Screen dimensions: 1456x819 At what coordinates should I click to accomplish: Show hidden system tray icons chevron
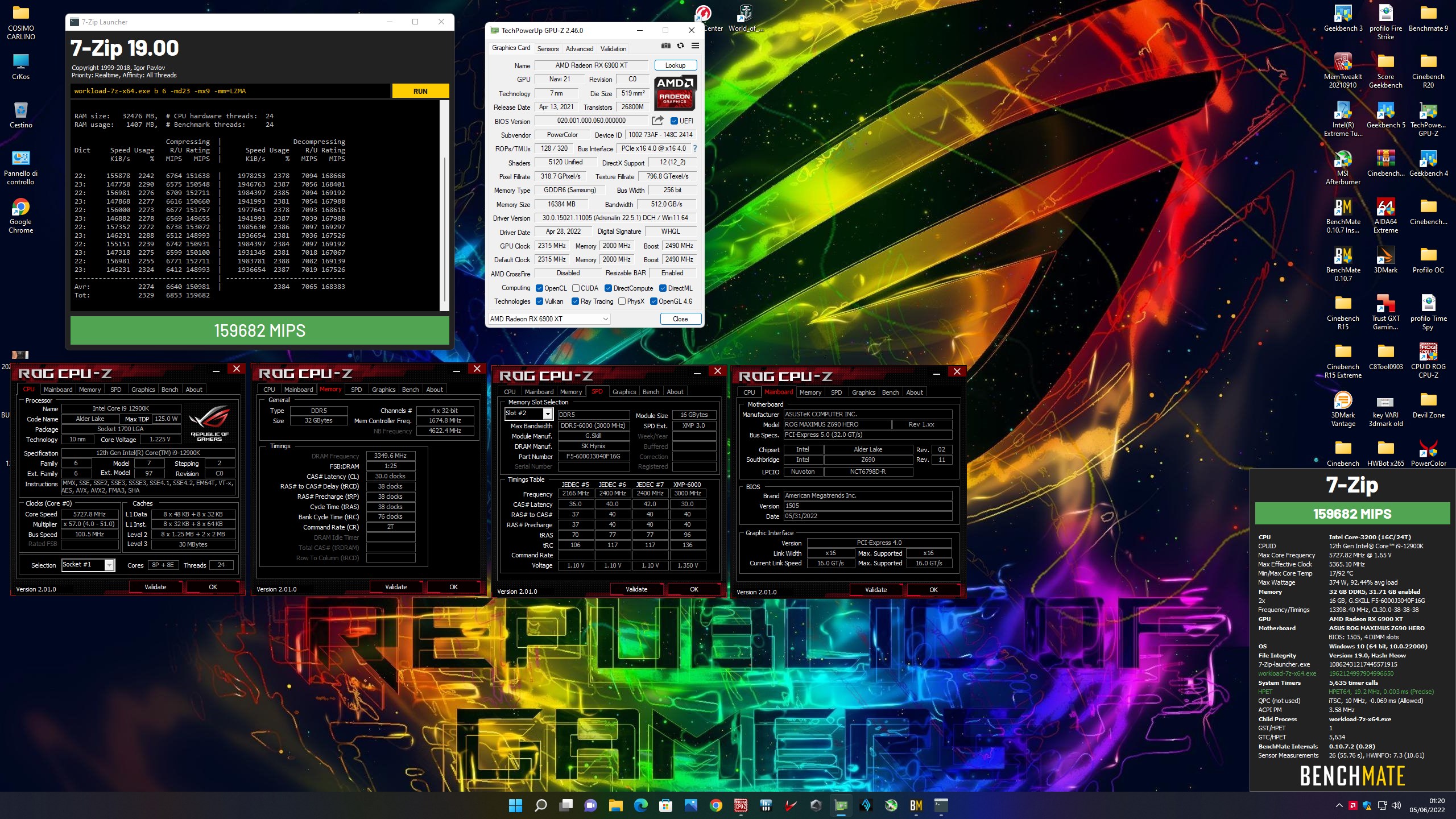click(x=1339, y=805)
